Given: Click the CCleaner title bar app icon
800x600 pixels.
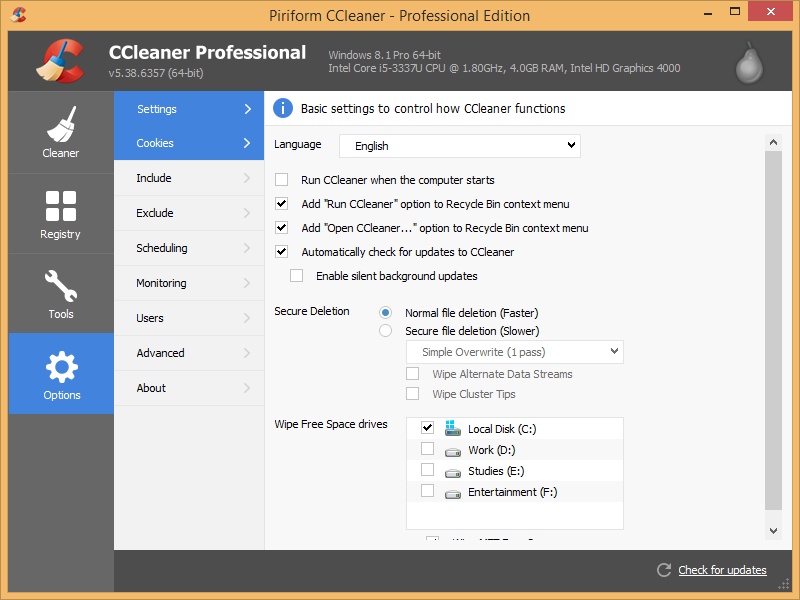Looking at the screenshot, I should (18, 15).
